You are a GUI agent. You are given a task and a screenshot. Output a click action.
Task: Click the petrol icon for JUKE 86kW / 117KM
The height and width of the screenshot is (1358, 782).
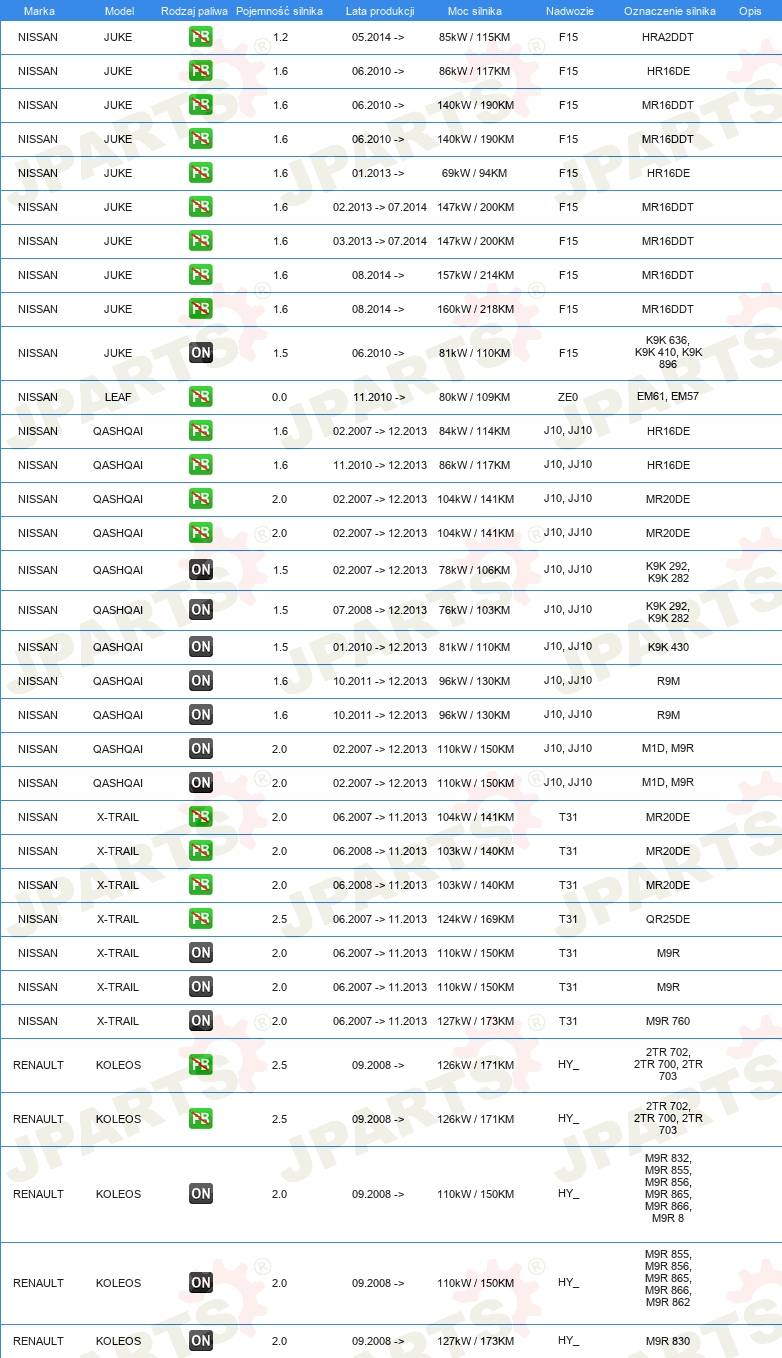coord(201,71)
